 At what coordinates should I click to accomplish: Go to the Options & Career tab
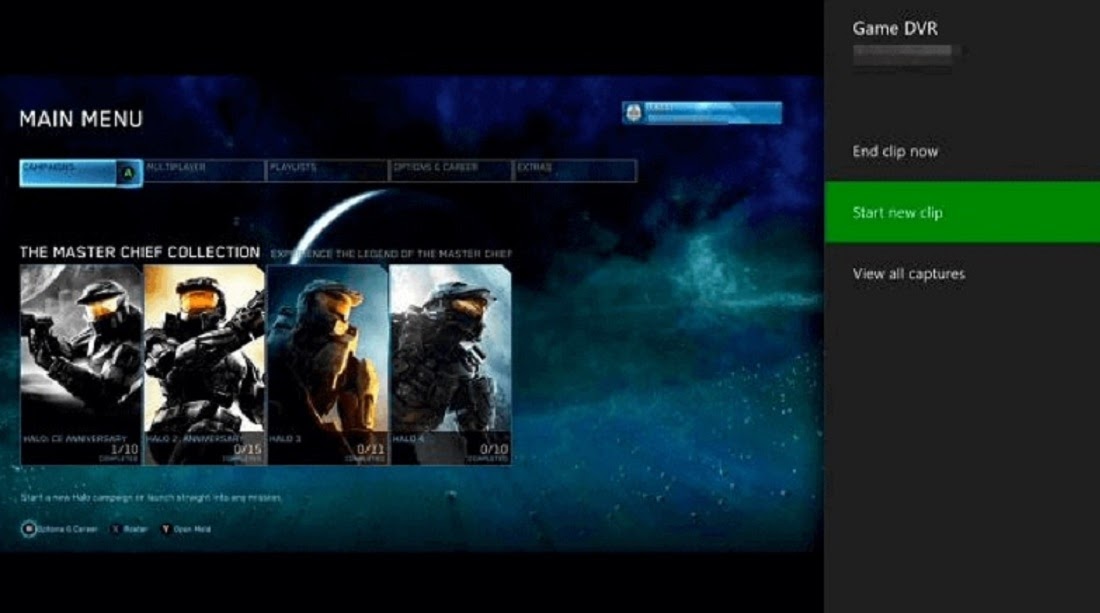tap(450, 170)
